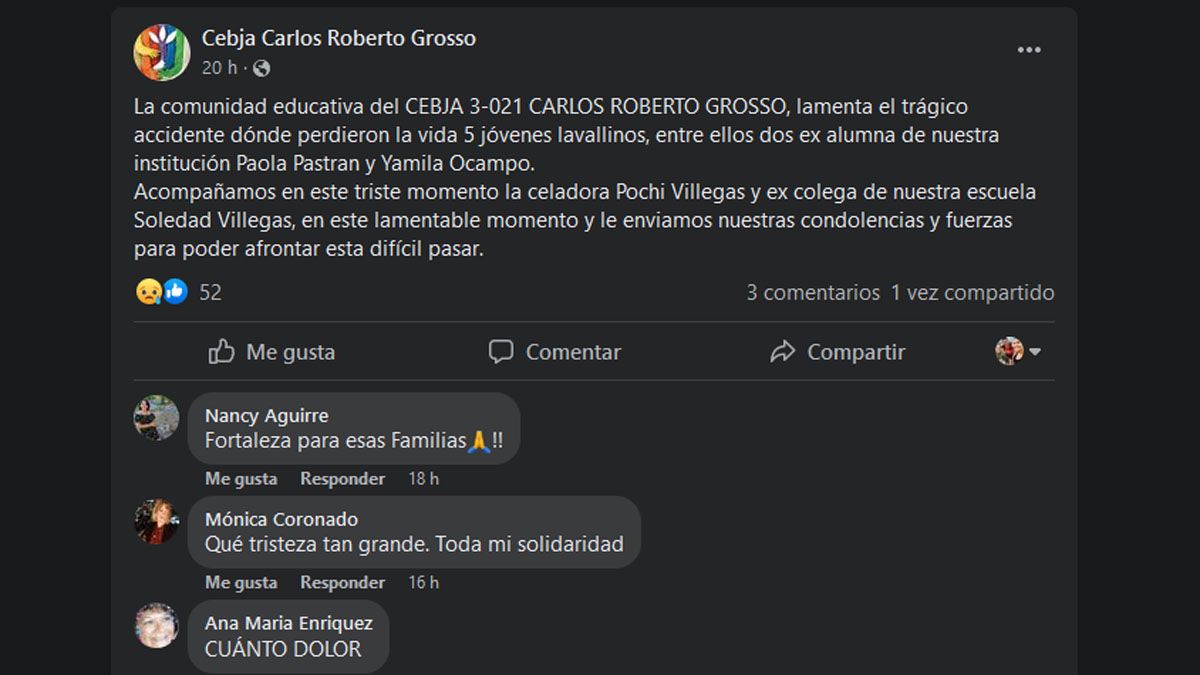Open Nancy Aguirre's profile picture
Image resolution: width=1200 pixels, height=675 pixels.
coord(157,418)
